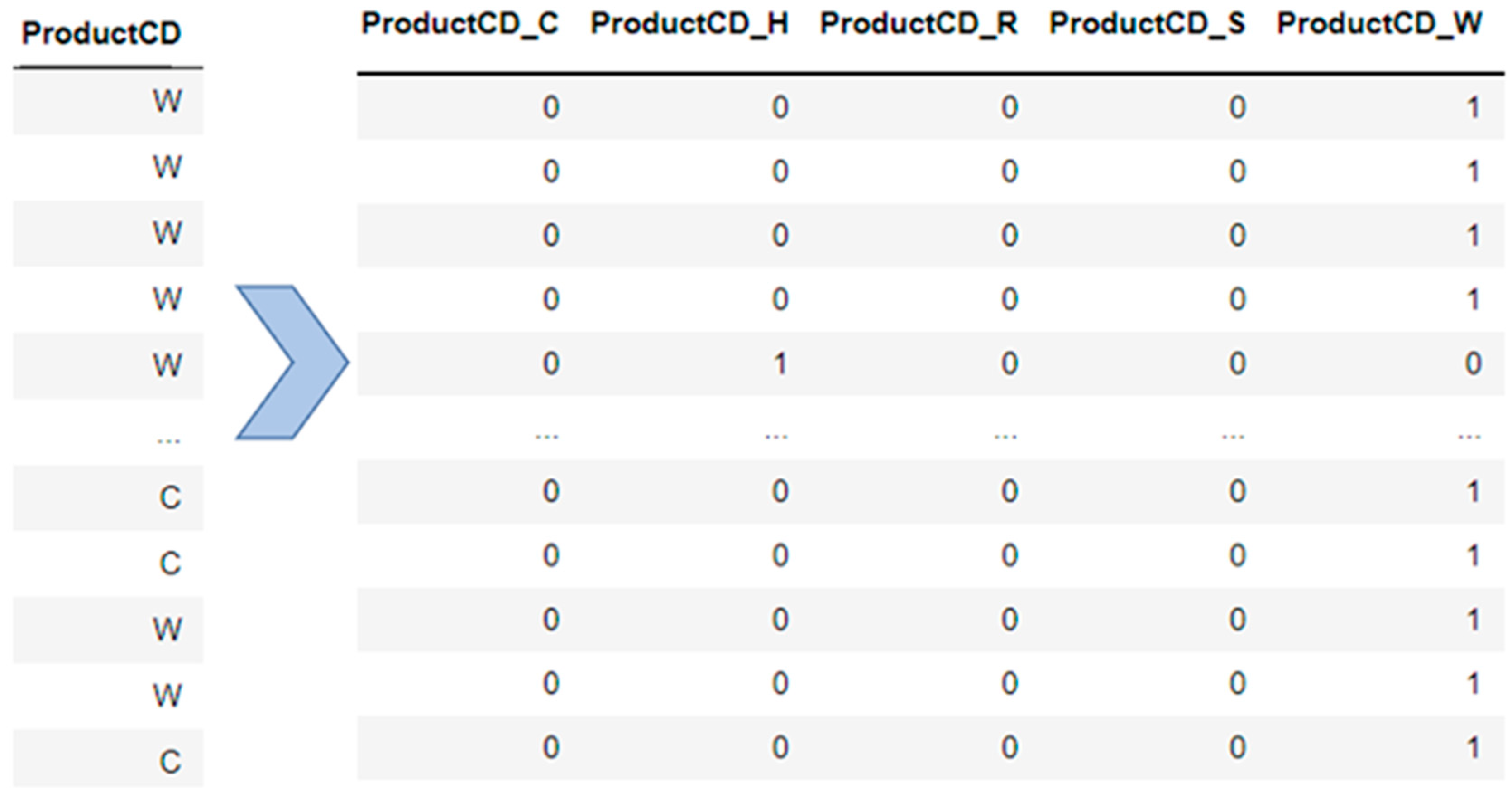Viewport: 1512px width, 788px height.
Task: Select the first-row 0 under ProductCD_C
Action: click(x=550, y=108)
